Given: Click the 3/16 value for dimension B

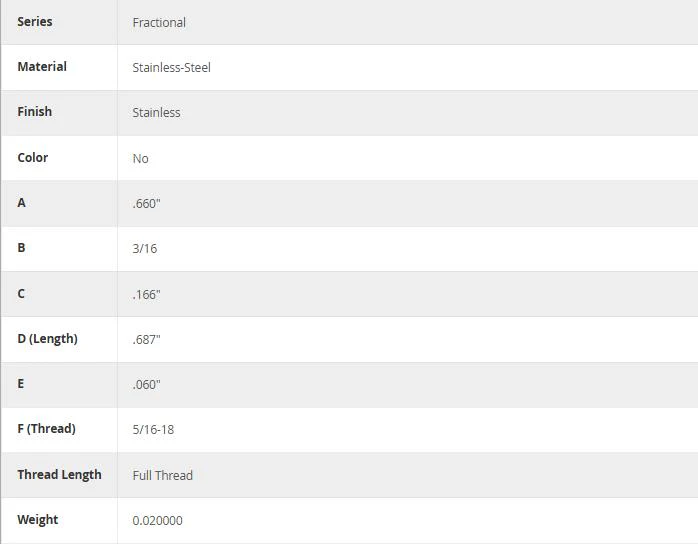Looking at the screenshot, I should 145,248.
